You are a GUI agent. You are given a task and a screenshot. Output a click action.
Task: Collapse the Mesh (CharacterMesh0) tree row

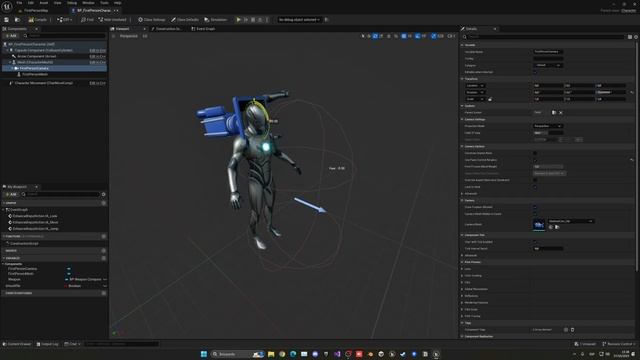pos(10,62)
